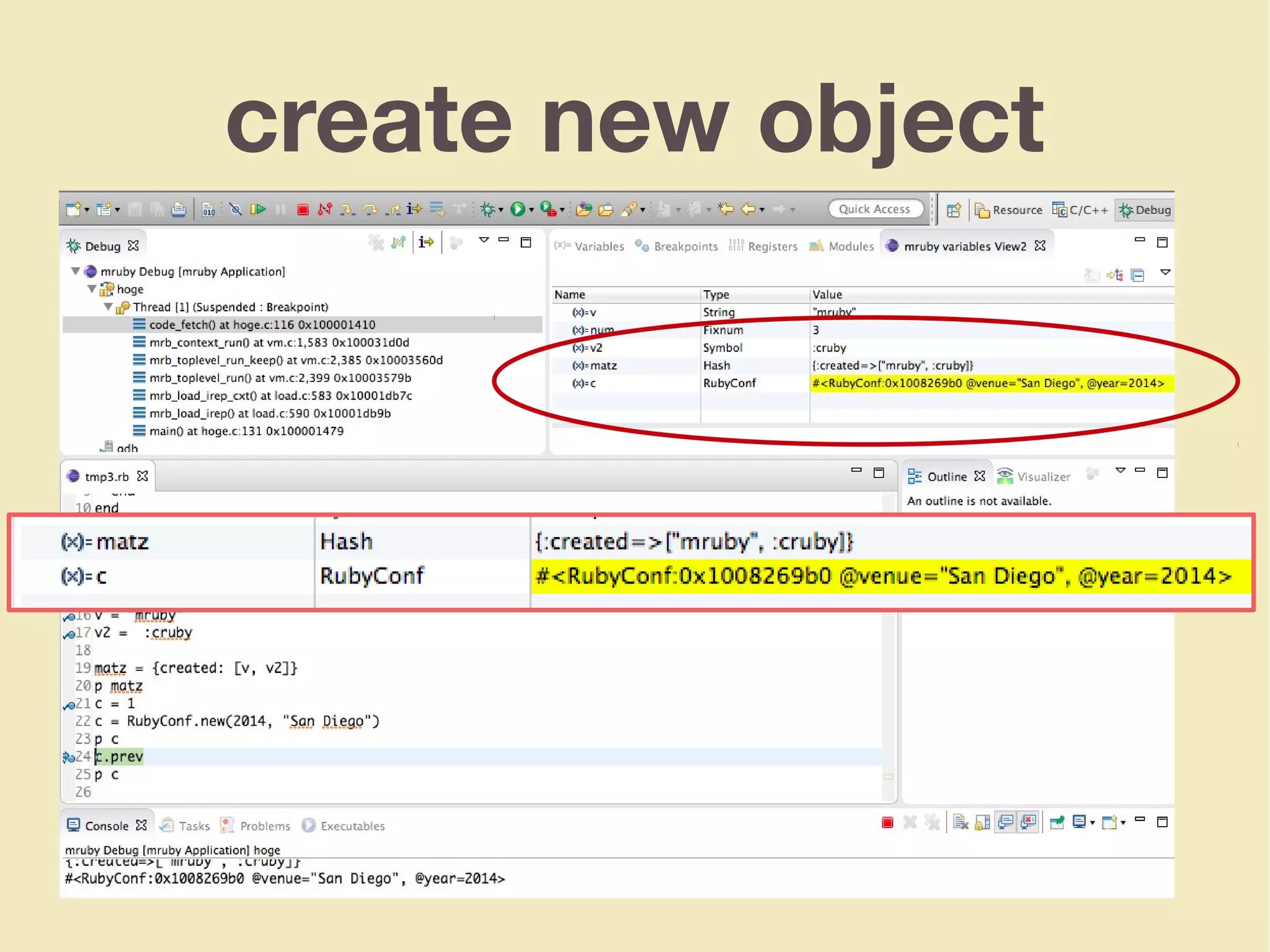1270x952 pixels.
Task: Select variable c row in variables table
Action: [862, 383]
